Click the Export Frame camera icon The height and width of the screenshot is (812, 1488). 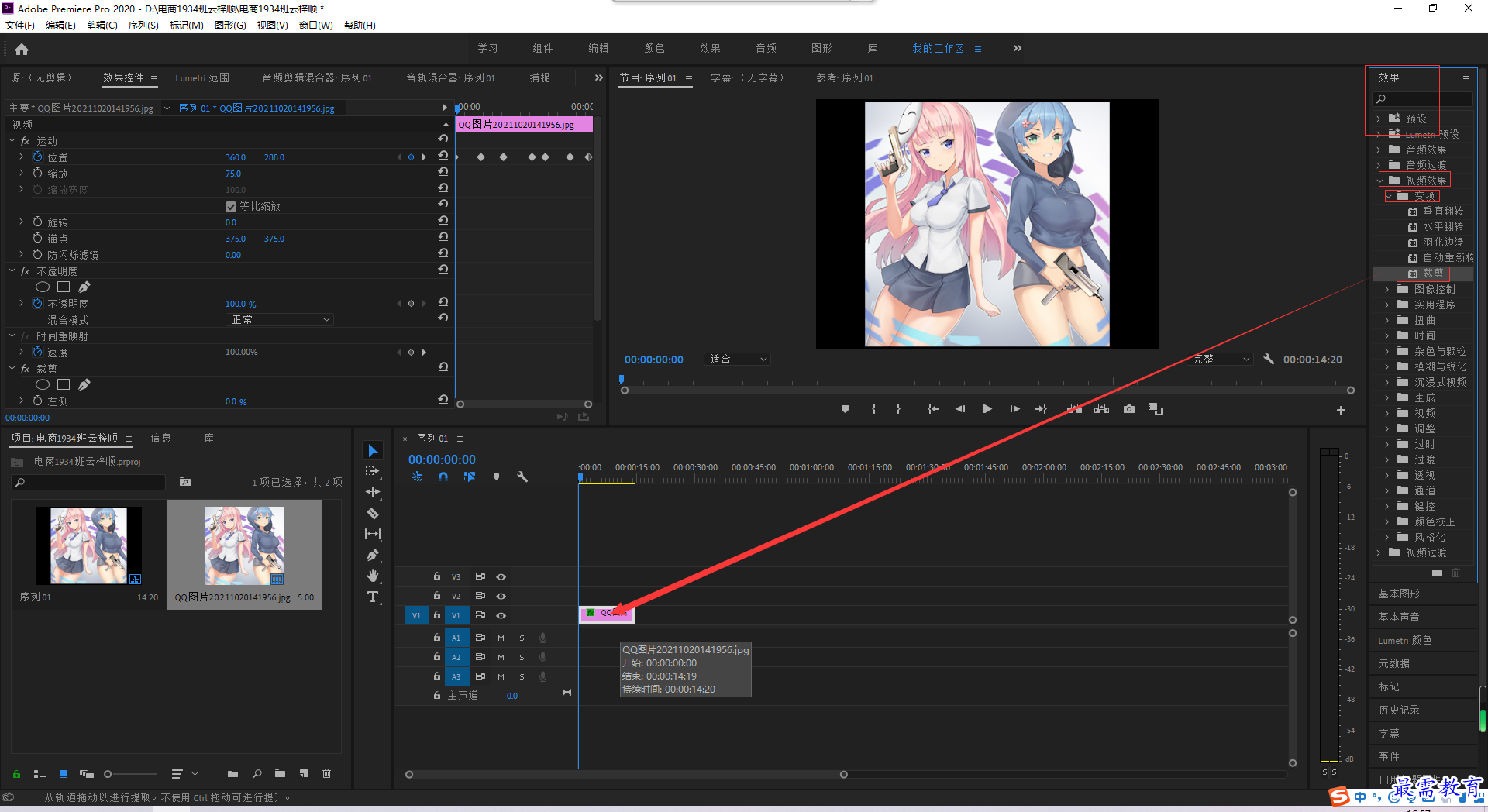[x=1128, y=409]
